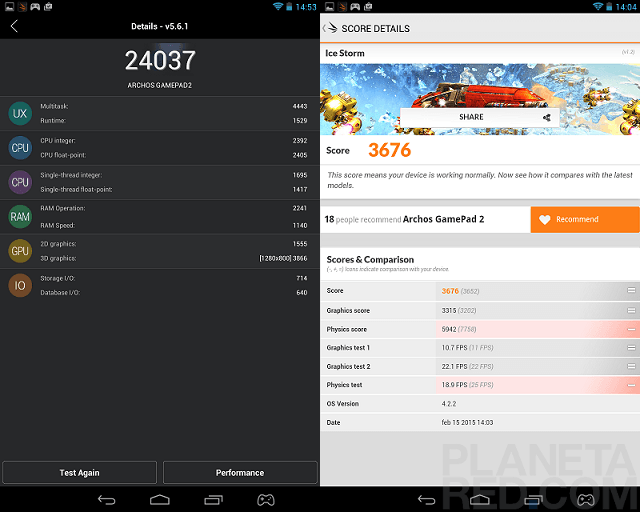Tap the 3DMark logo beside SCORE DETAILS
The image size is (641, 512).
(332, 28)
